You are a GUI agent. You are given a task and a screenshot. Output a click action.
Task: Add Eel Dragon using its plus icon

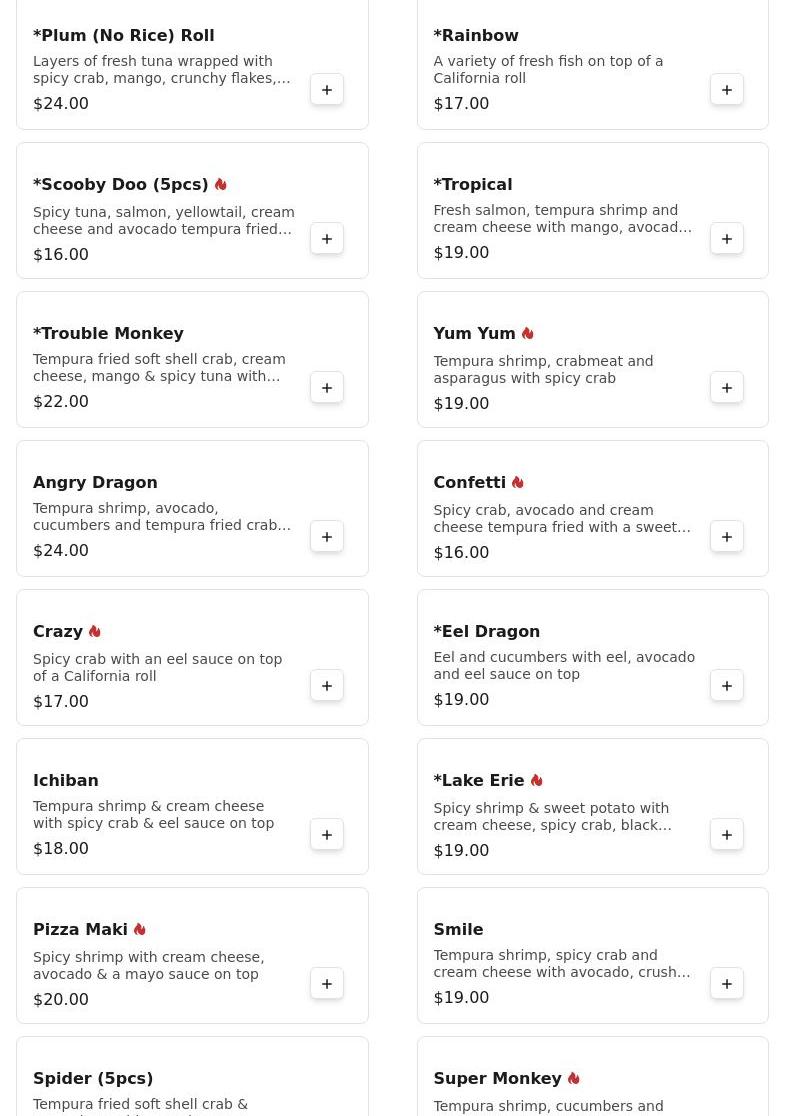point(727,686)
